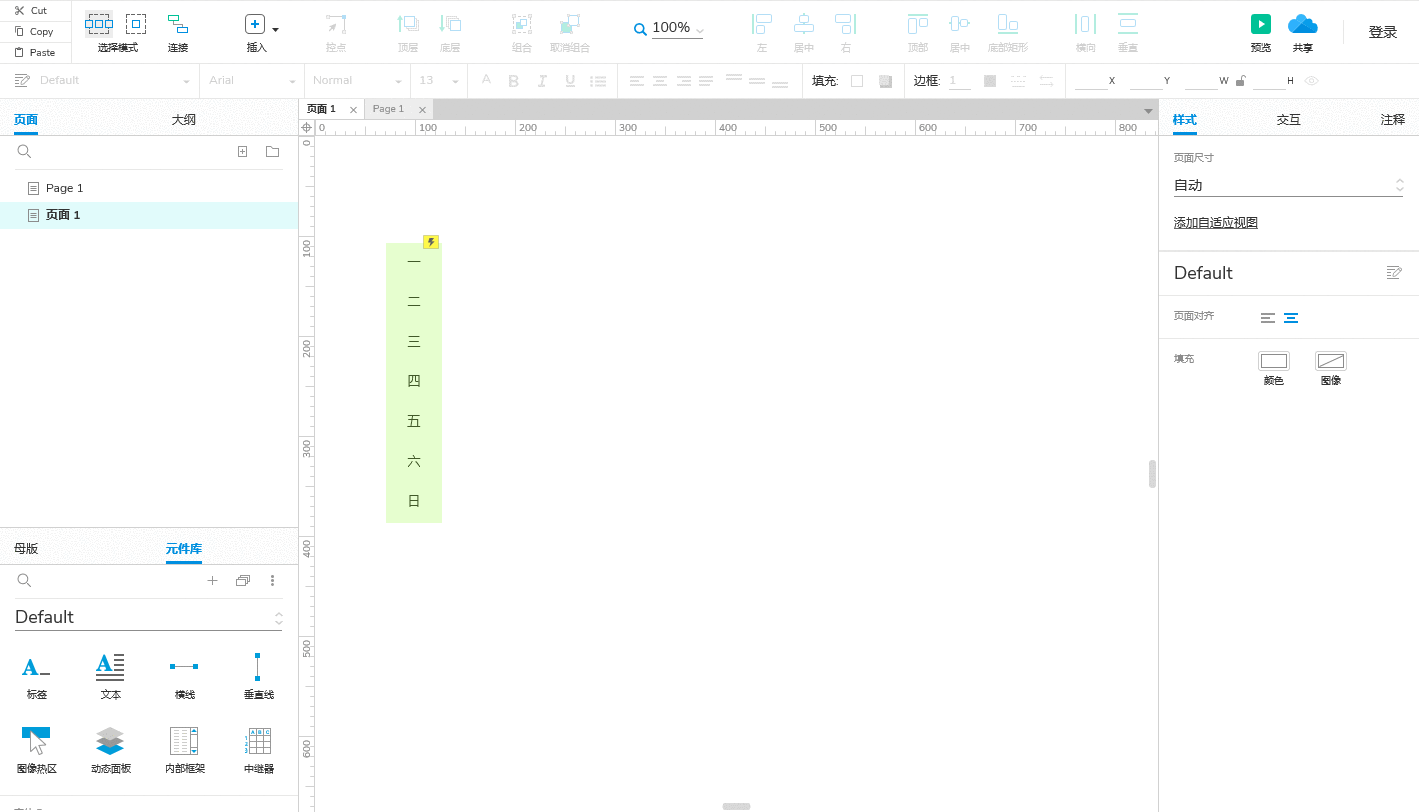Select the 标签 label widget

(37, 676)
